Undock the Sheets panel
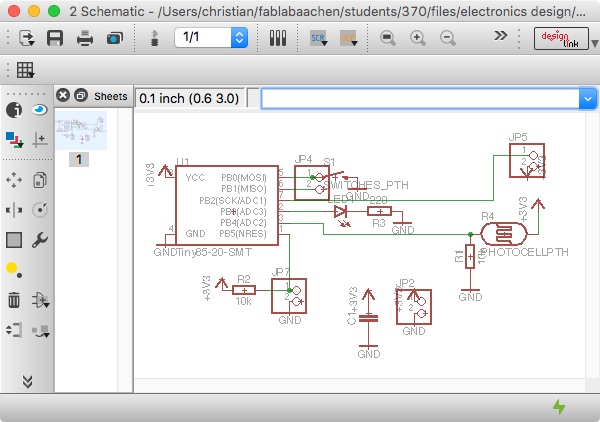 pyautogui.click(x=81, y=95)
